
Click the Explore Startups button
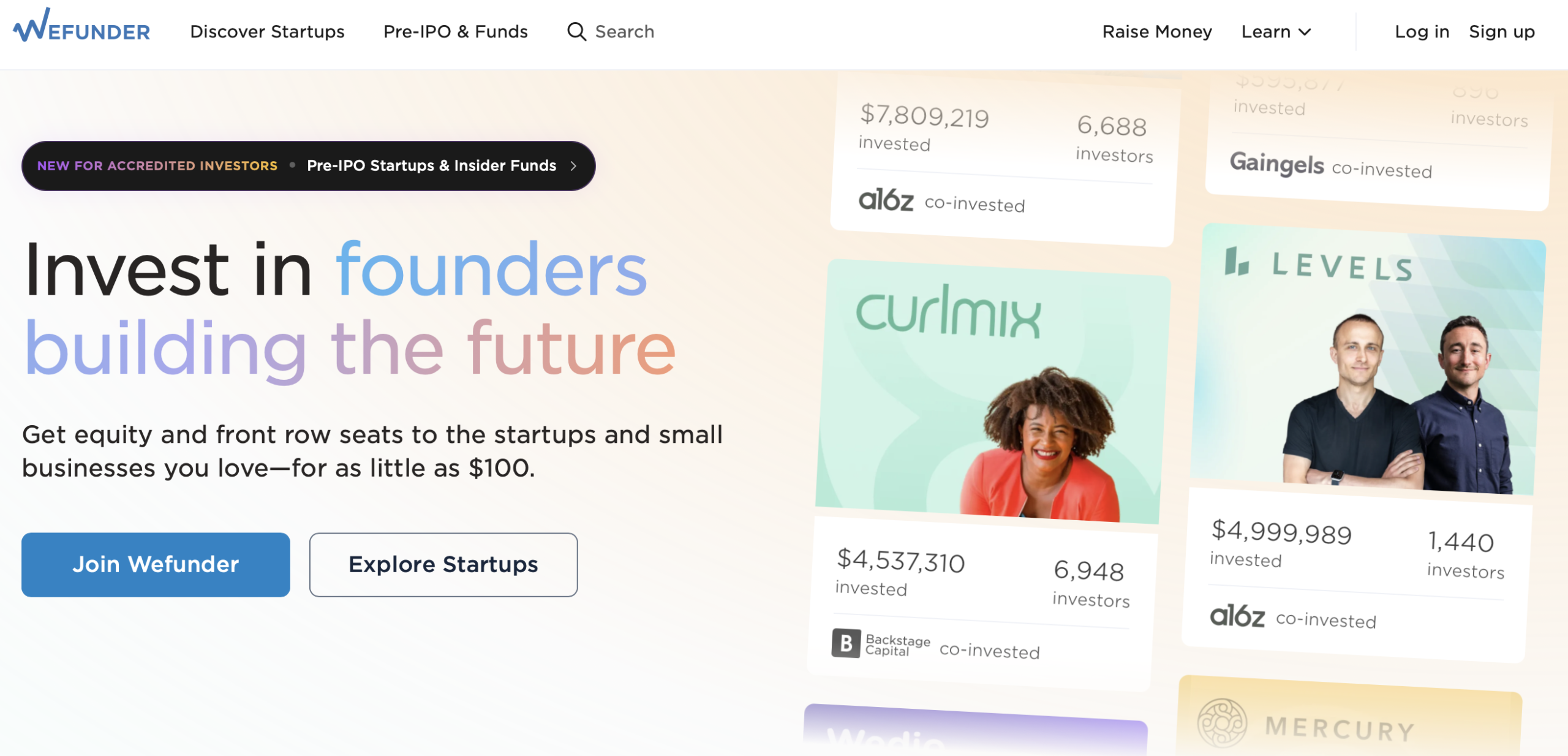(x=443, y=564)
